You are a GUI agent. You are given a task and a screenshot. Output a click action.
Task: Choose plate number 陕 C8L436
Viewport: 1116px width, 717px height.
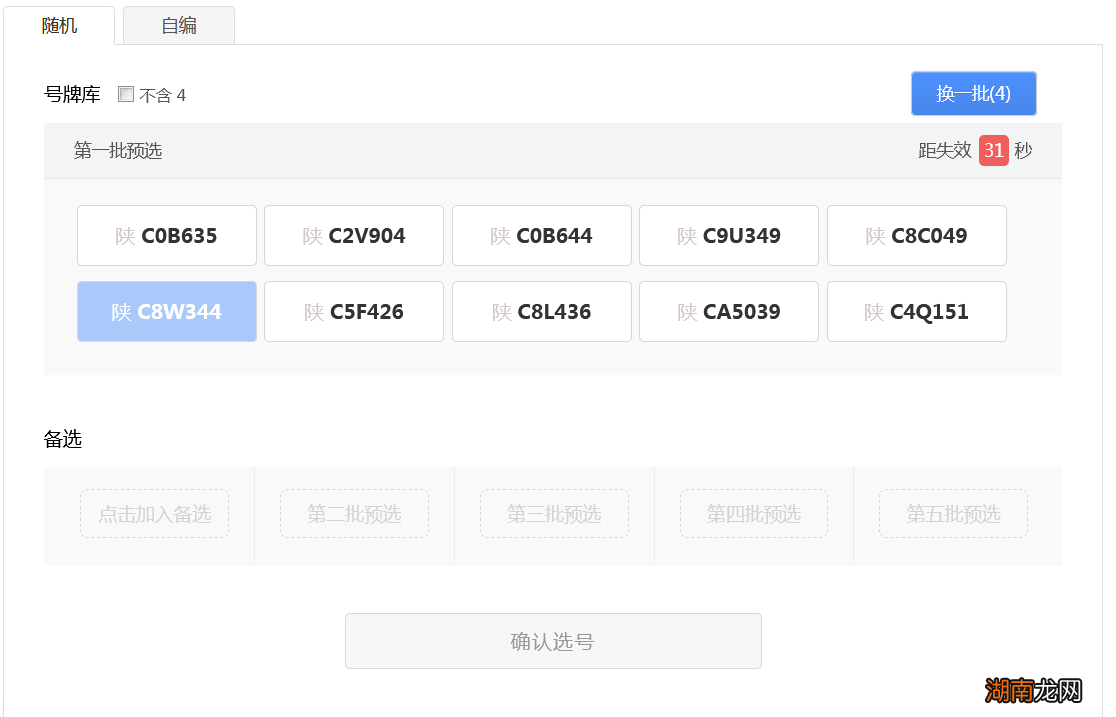(x=542, y=312)
